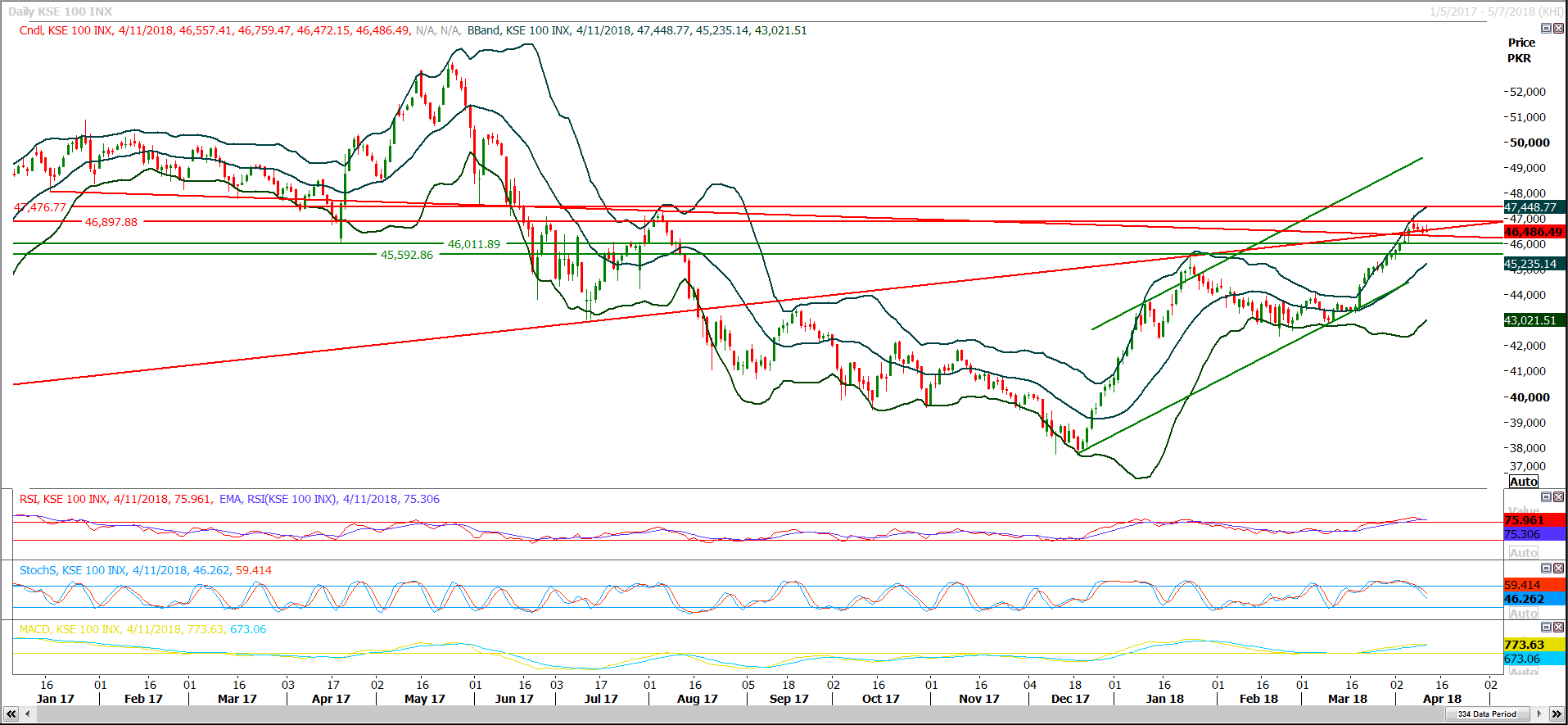The image size is (1568, 725).
Task: Click the 46,011.89 support line label
Action: 473,244
